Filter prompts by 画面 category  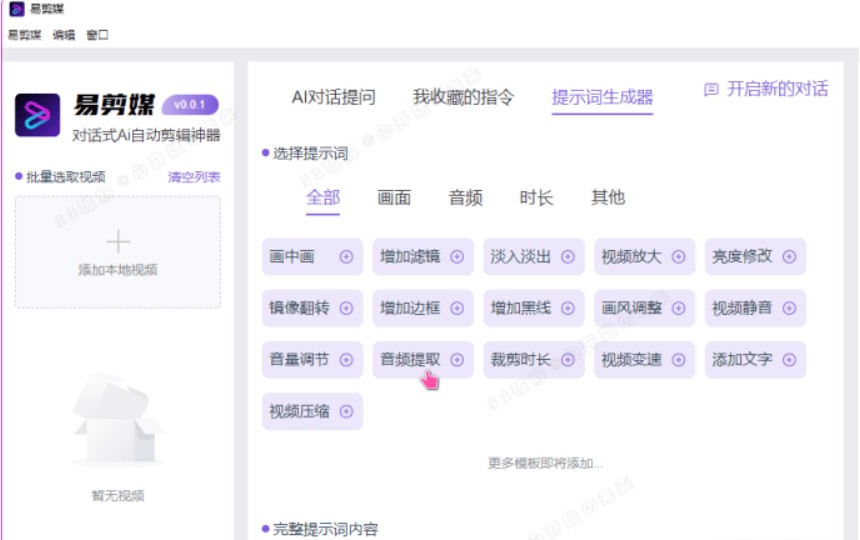click(394, 197)
